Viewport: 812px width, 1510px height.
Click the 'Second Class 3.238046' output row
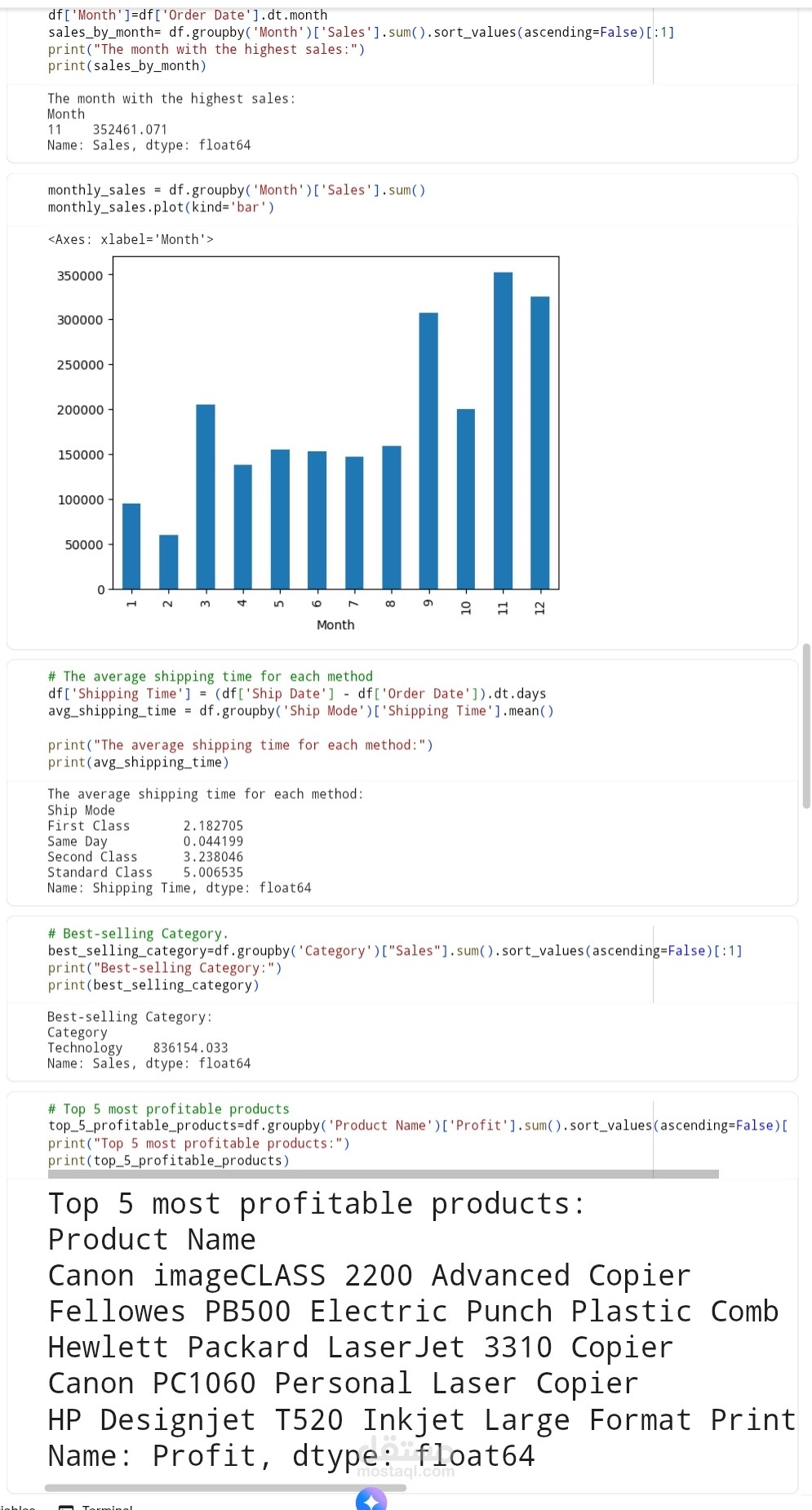(x=145, y=857)
